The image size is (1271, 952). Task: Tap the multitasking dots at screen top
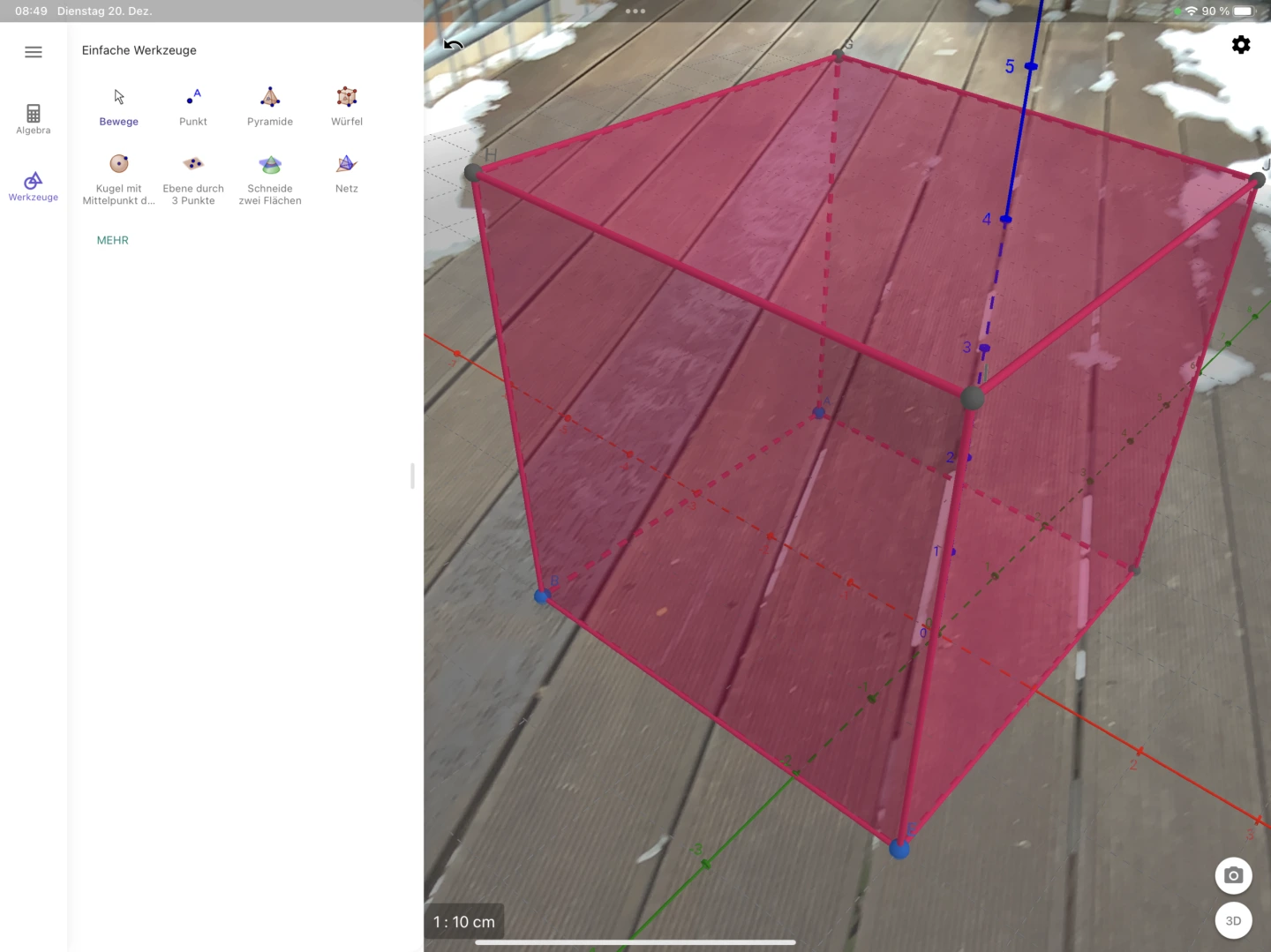635,11
